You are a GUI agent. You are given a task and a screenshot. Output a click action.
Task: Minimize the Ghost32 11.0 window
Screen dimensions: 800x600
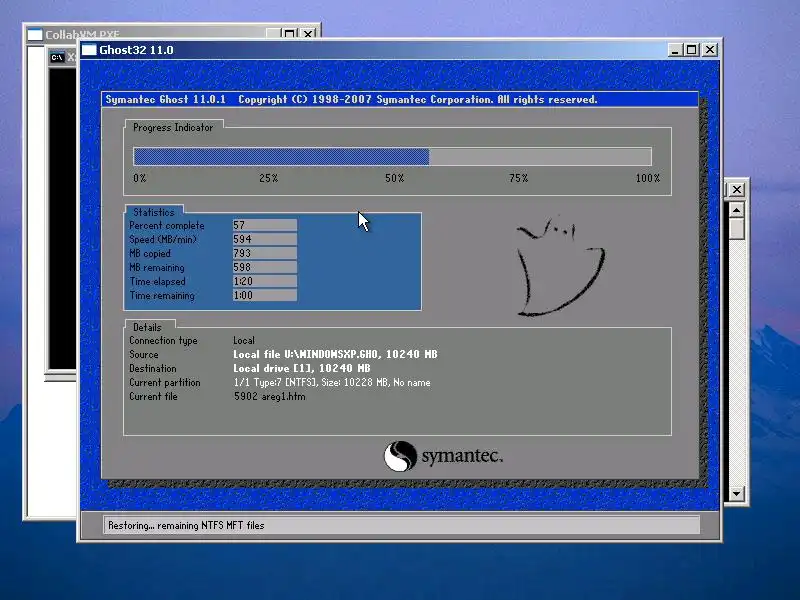[675, 50]
